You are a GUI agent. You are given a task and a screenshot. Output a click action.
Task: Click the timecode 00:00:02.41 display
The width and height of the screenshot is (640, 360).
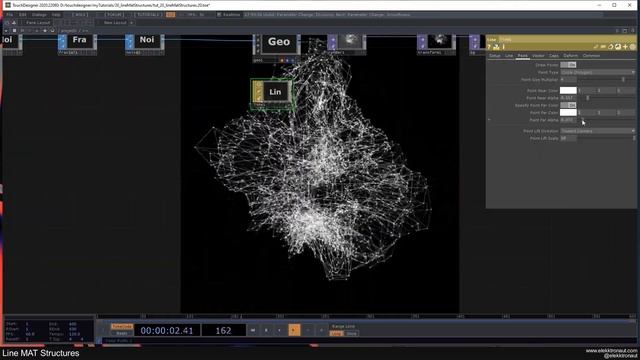tap(167, 330)
